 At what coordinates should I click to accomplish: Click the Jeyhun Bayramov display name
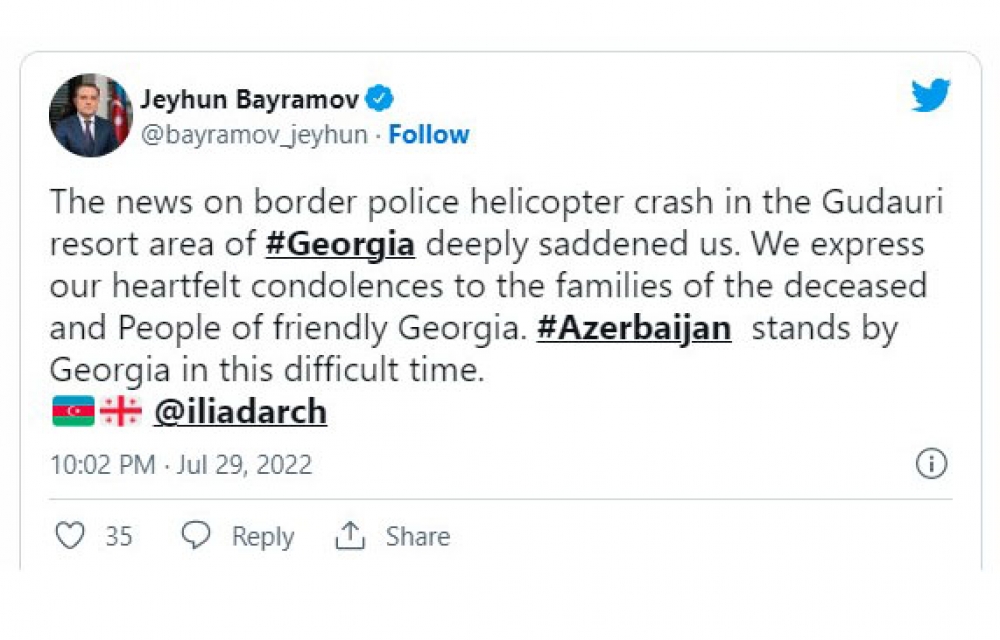coord(250,99)
